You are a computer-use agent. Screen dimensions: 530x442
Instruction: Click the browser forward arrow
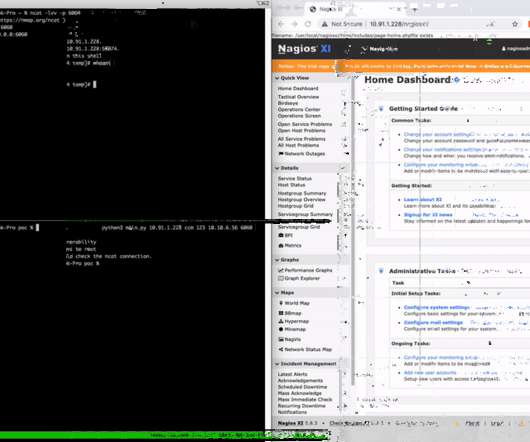tap(294, 24)
